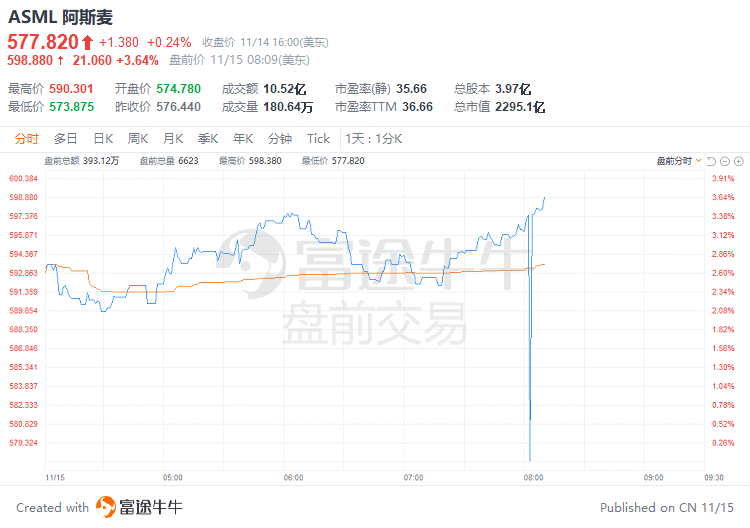Viewport: 750px width, 528px height.
Task: Click the pre-market time 11/15 08:09(美东)
Action: (260, 60)
